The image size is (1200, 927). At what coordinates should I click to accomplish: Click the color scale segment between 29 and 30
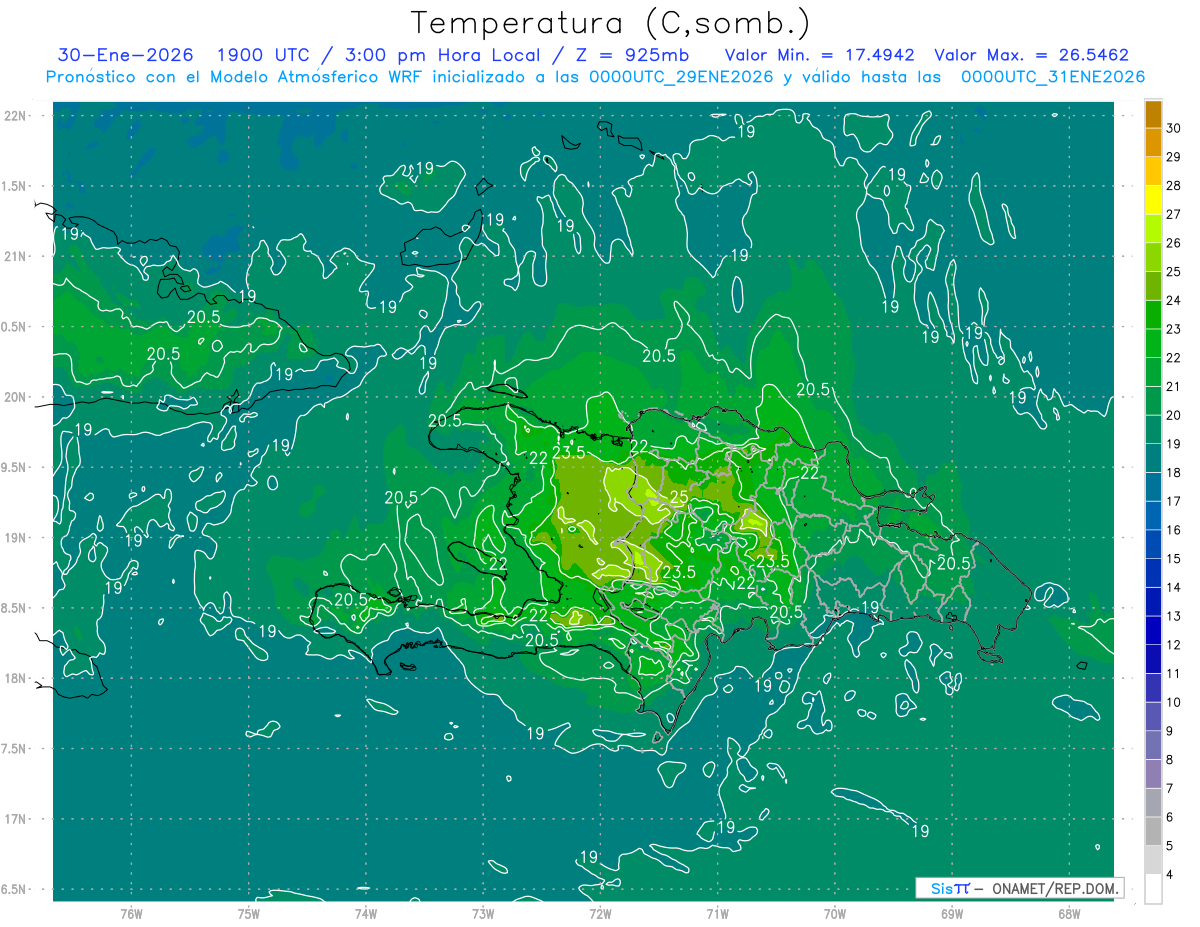[1153, 143]
